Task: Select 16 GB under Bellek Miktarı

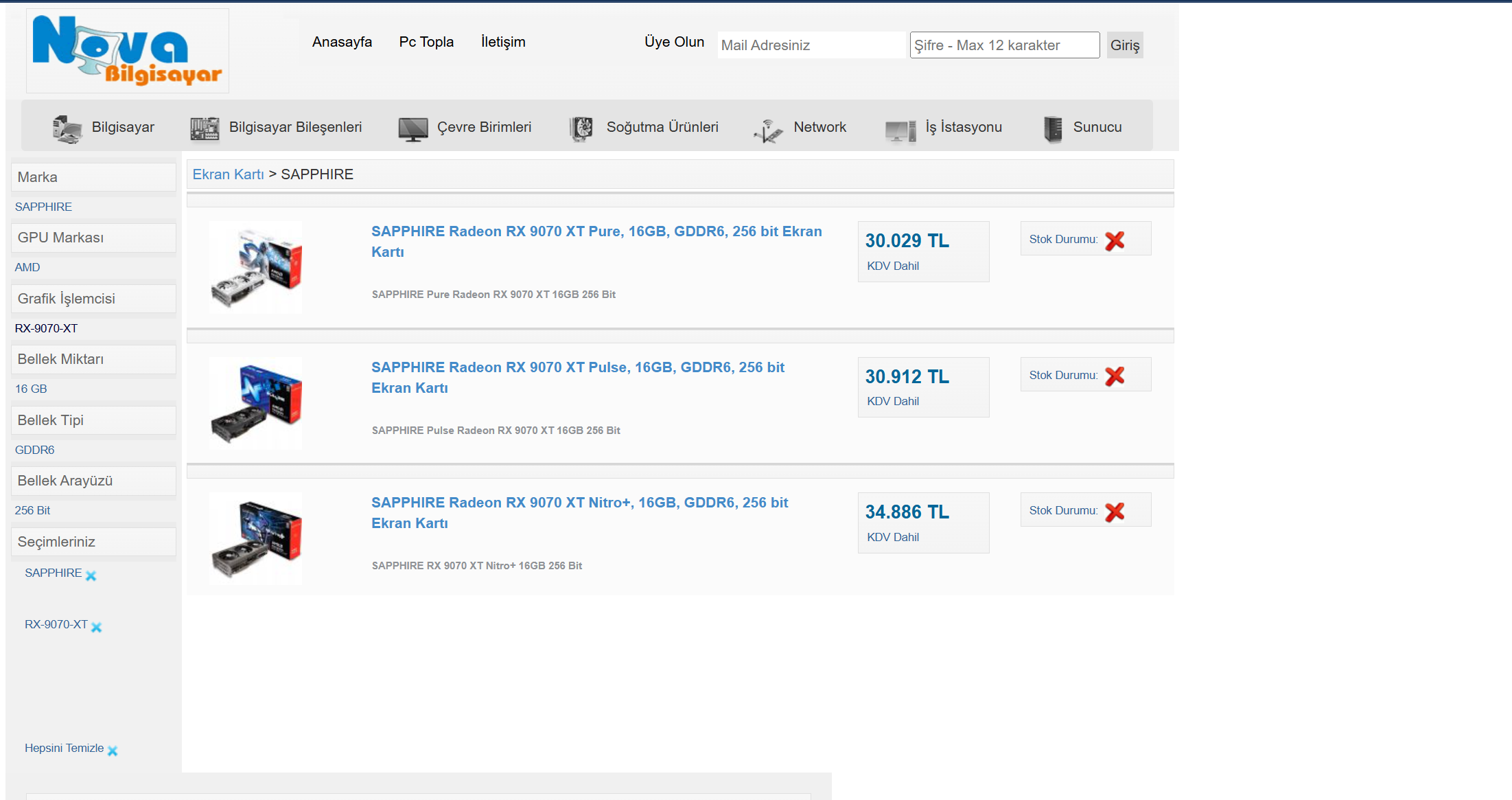Action: pos(31,389)
